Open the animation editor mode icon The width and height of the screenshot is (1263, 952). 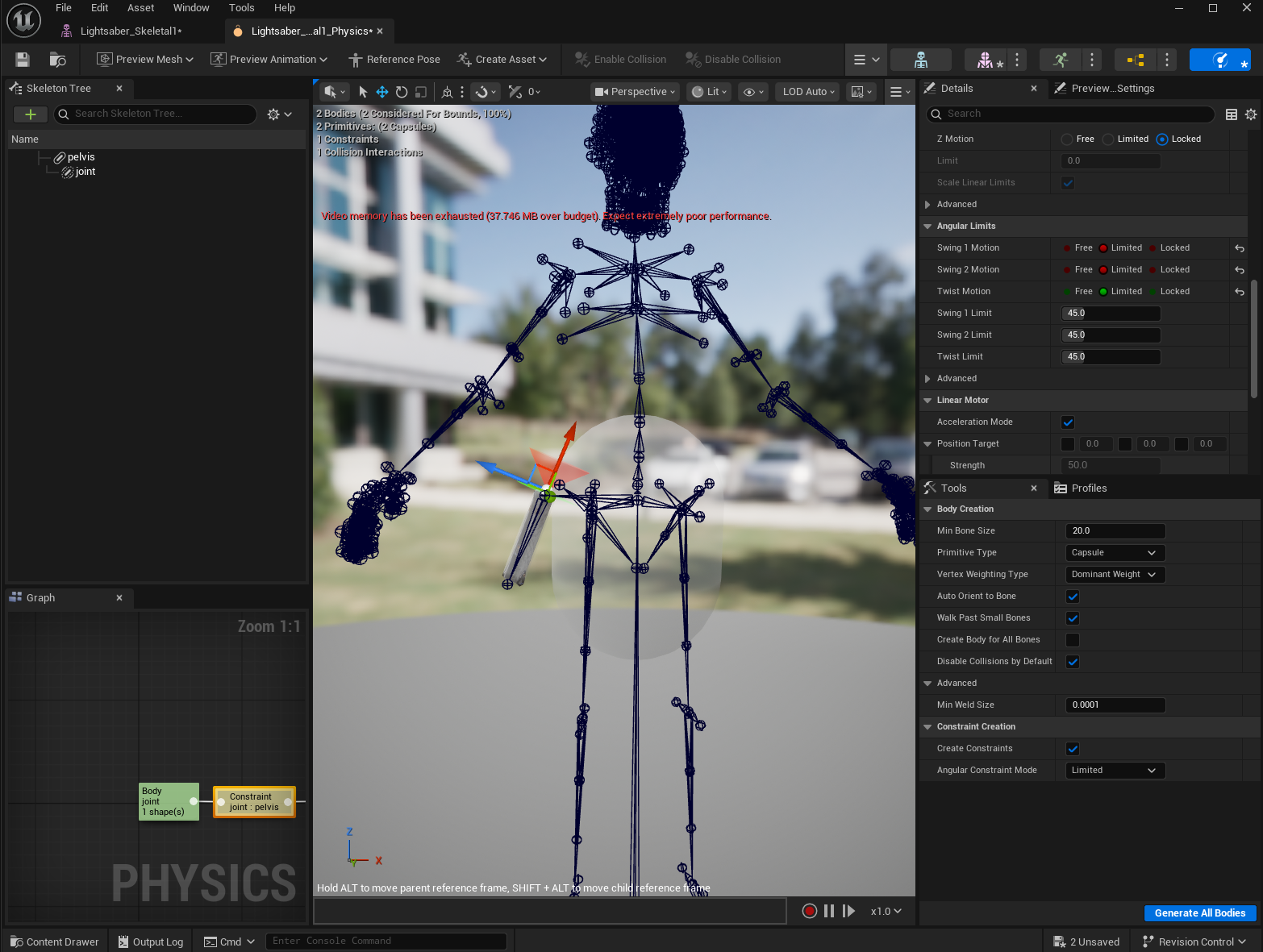1061,60
